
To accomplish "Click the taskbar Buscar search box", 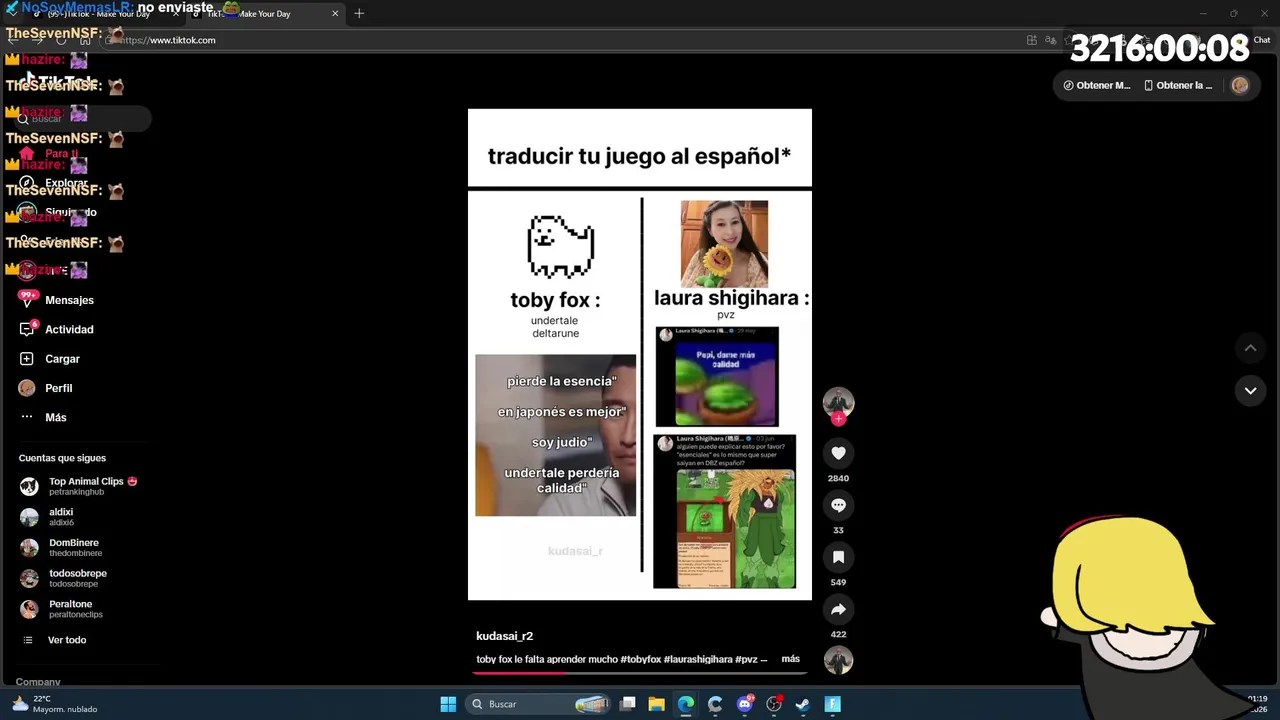I will tap(539, 704).
